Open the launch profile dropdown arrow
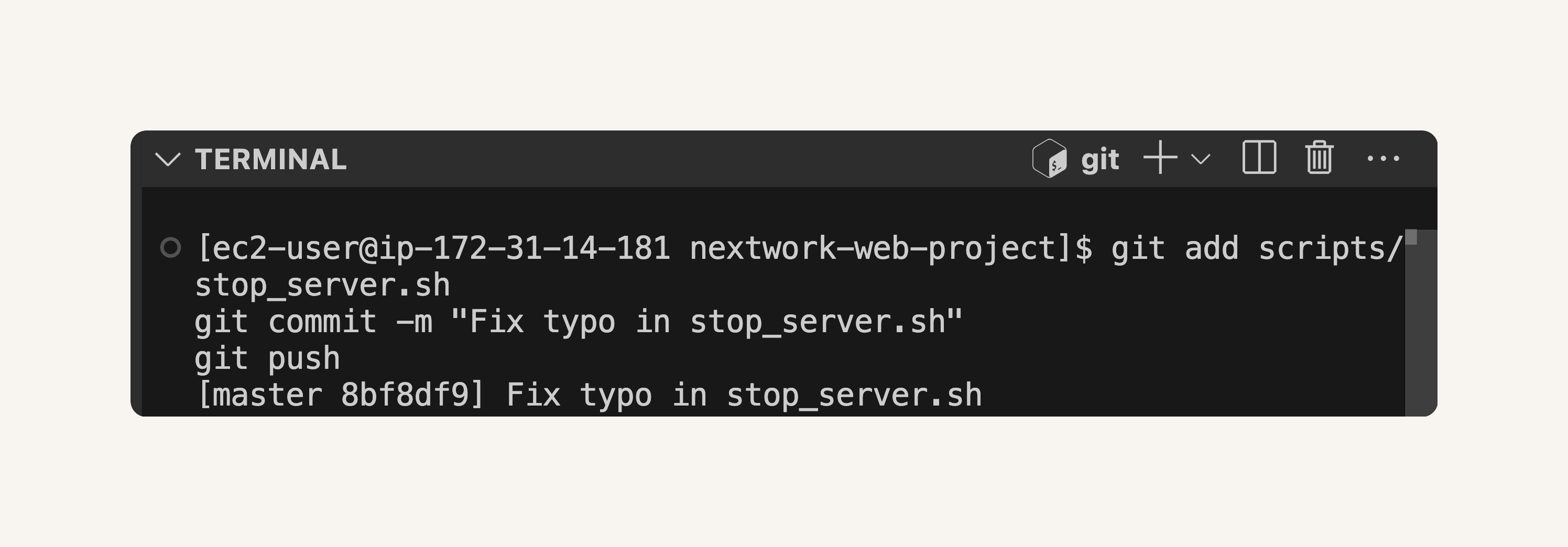This screenshot has width=1568, height=547. 1200,159
